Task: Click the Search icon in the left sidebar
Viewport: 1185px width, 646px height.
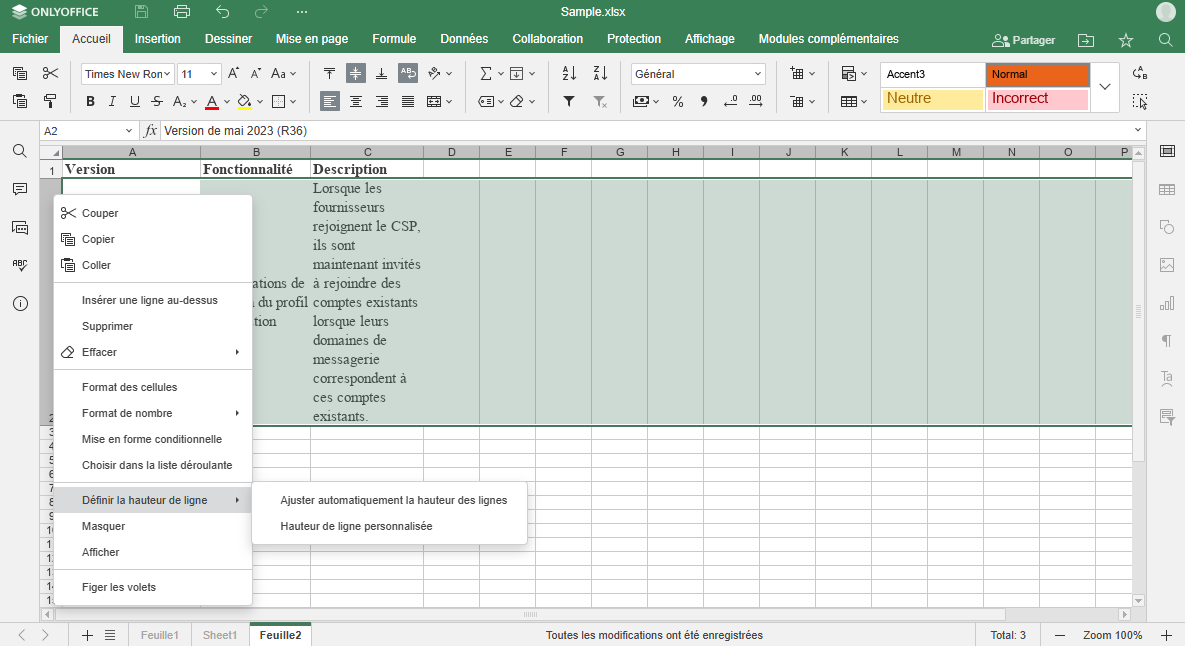Action: coord(19,152)
